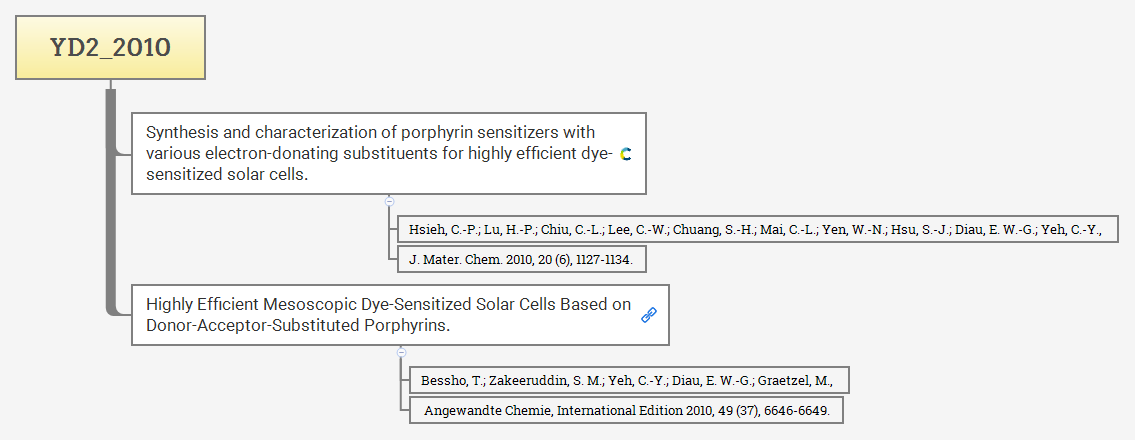Viewport: 1135px width, 440px height.
Task: Select the Highly Efficient Mesoscopic Dye-Sensitized topic
Action: 388,314
